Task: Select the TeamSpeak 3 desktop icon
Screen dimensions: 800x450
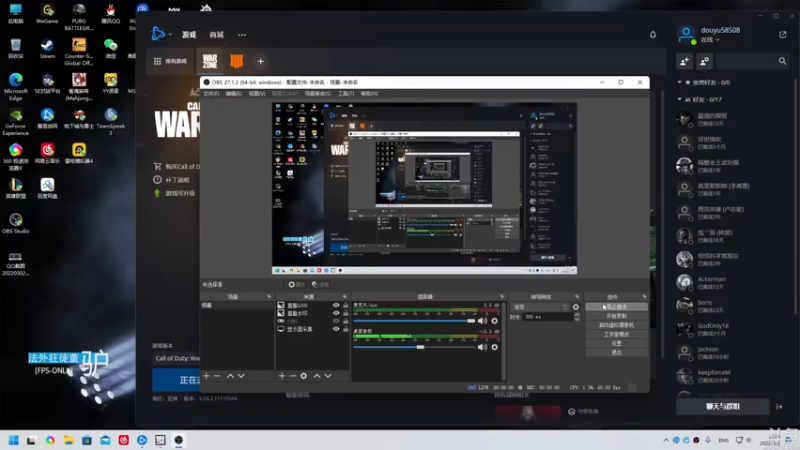Action: click(111, 122)
